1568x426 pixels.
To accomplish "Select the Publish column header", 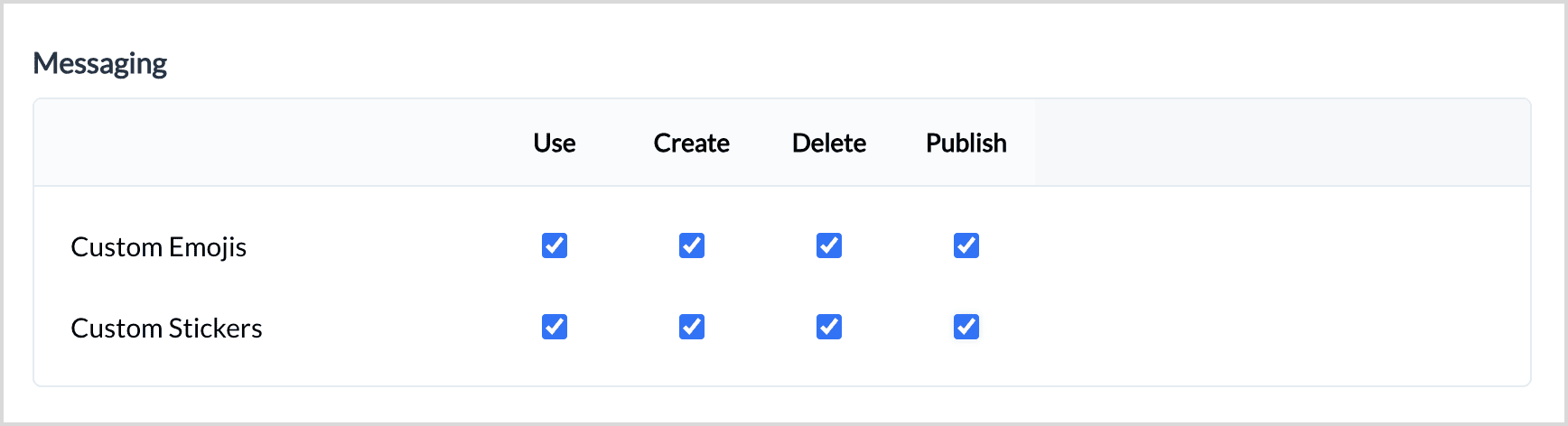I will 966,144.
